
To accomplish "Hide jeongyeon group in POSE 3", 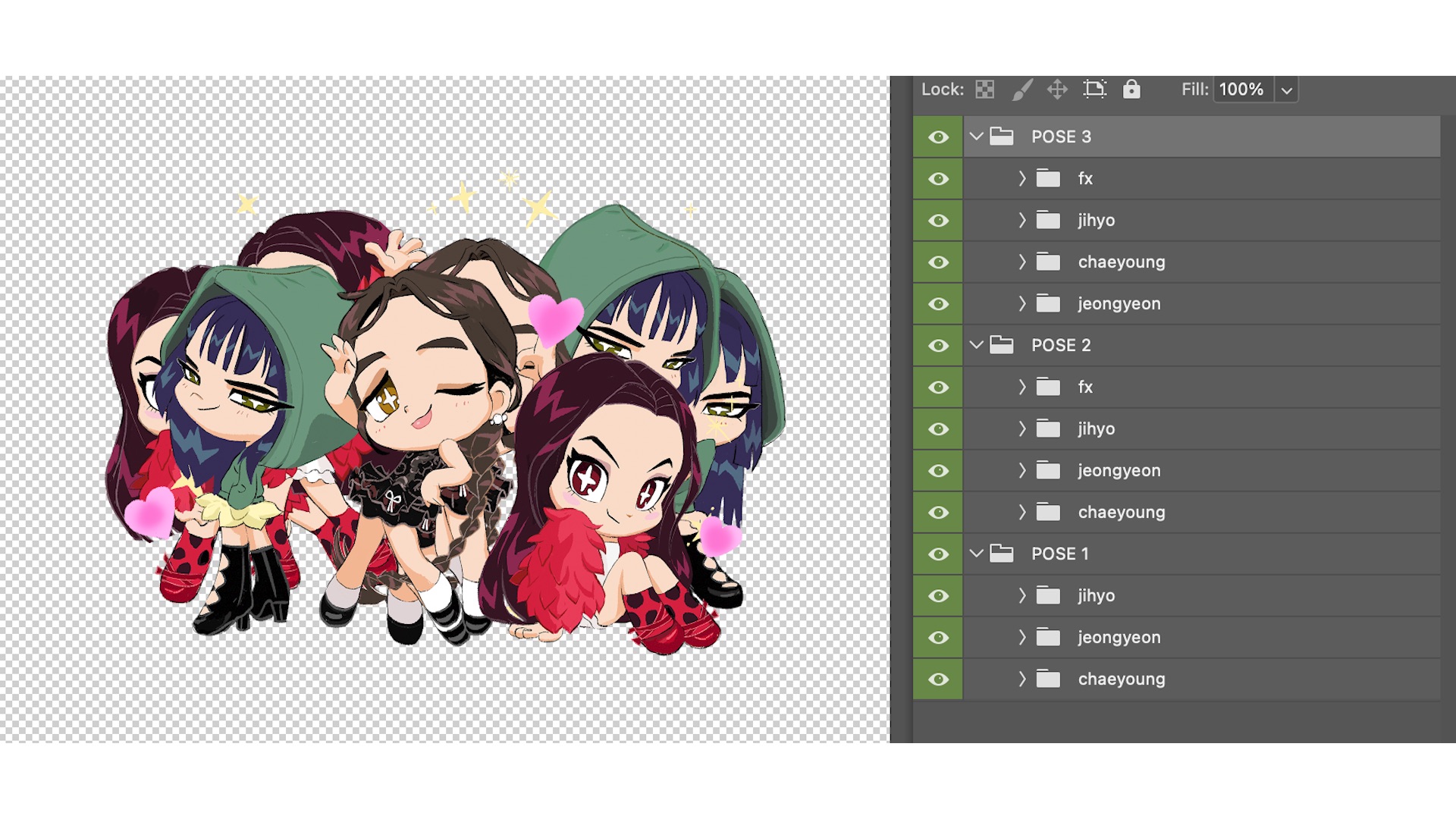I will tap(938, 303).
